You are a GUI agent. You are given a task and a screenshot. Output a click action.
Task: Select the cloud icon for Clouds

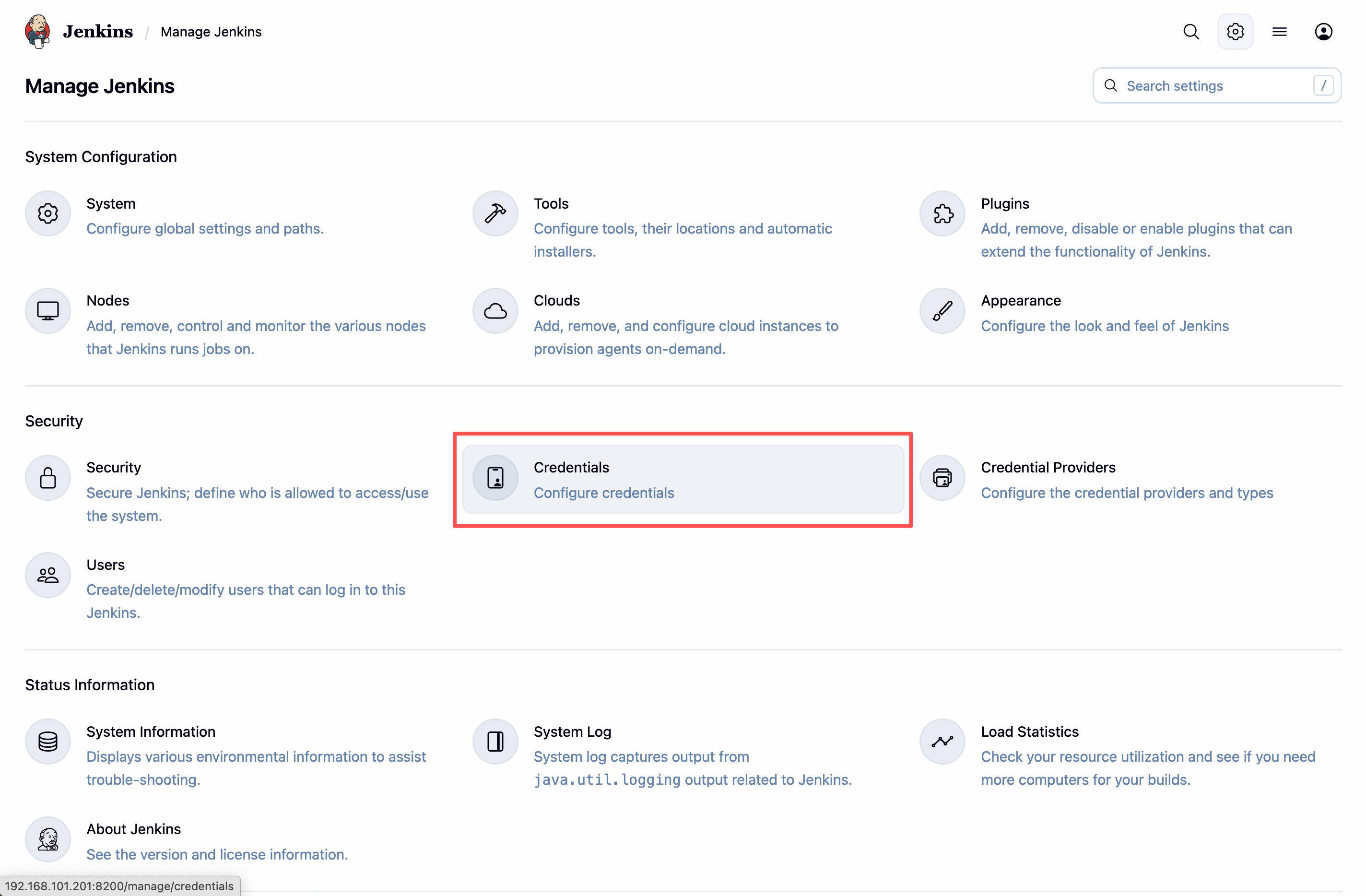[x=495, y=311]
